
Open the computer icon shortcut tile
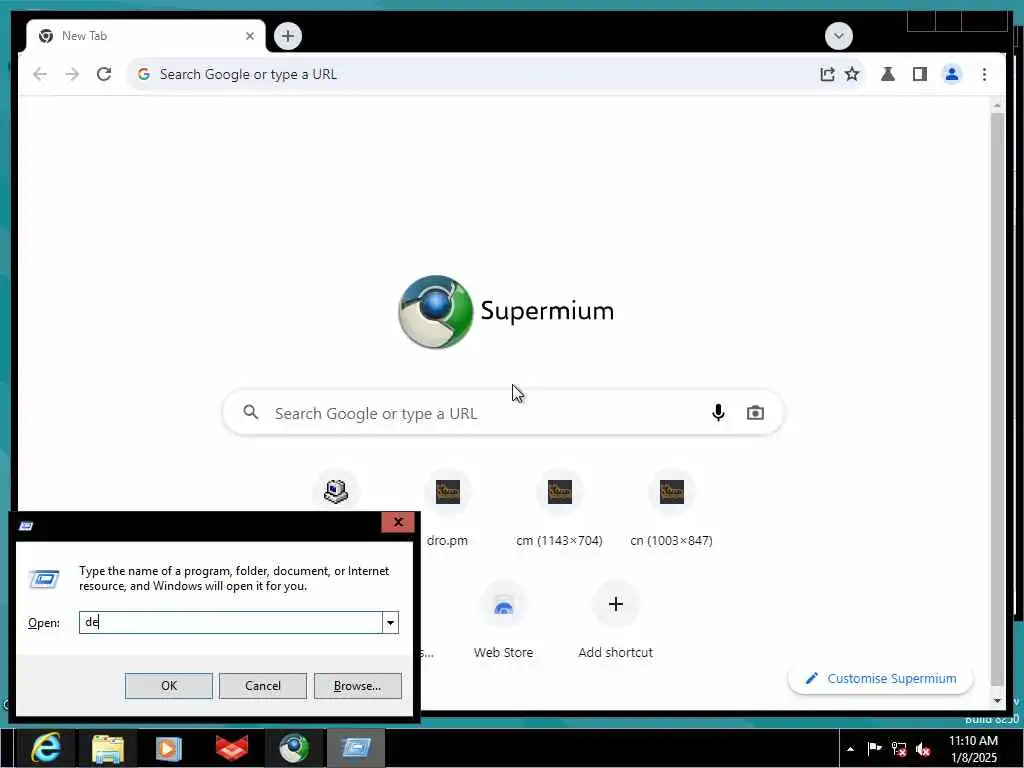coord(336,492)
